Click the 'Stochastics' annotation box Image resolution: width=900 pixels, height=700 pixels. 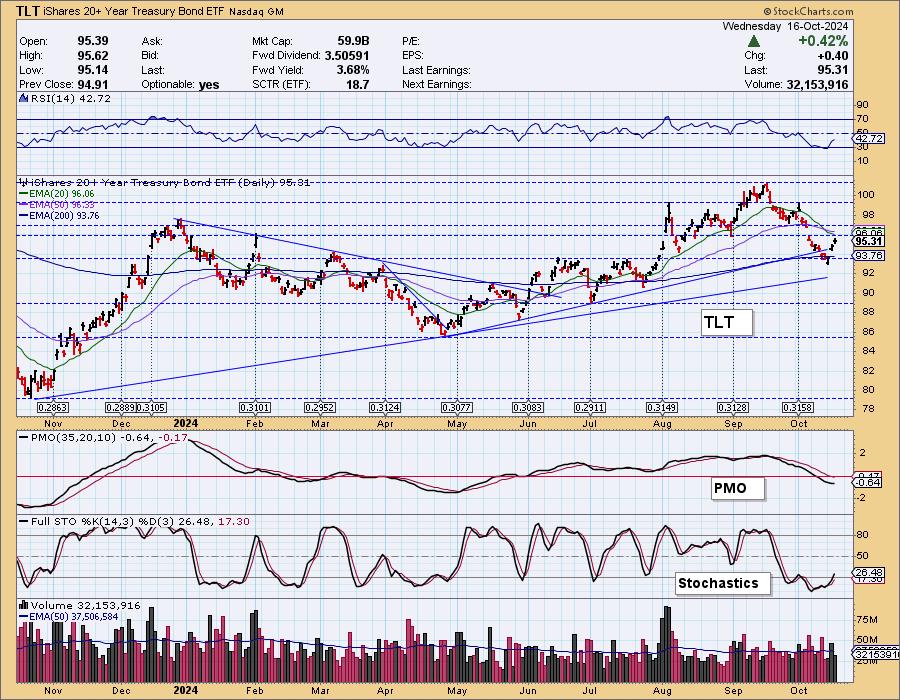[x=723, y=584]
